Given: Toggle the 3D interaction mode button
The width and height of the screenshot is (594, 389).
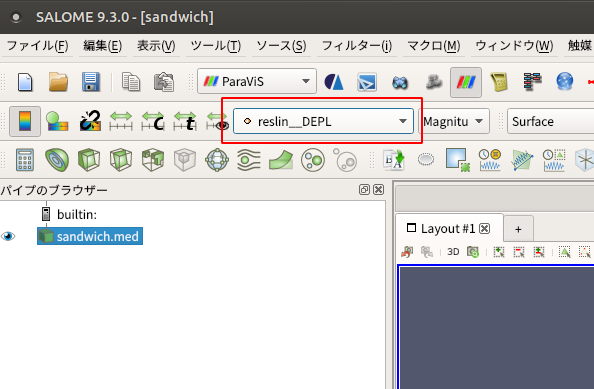Looking at the screenshot, I should tap(453, 252).
